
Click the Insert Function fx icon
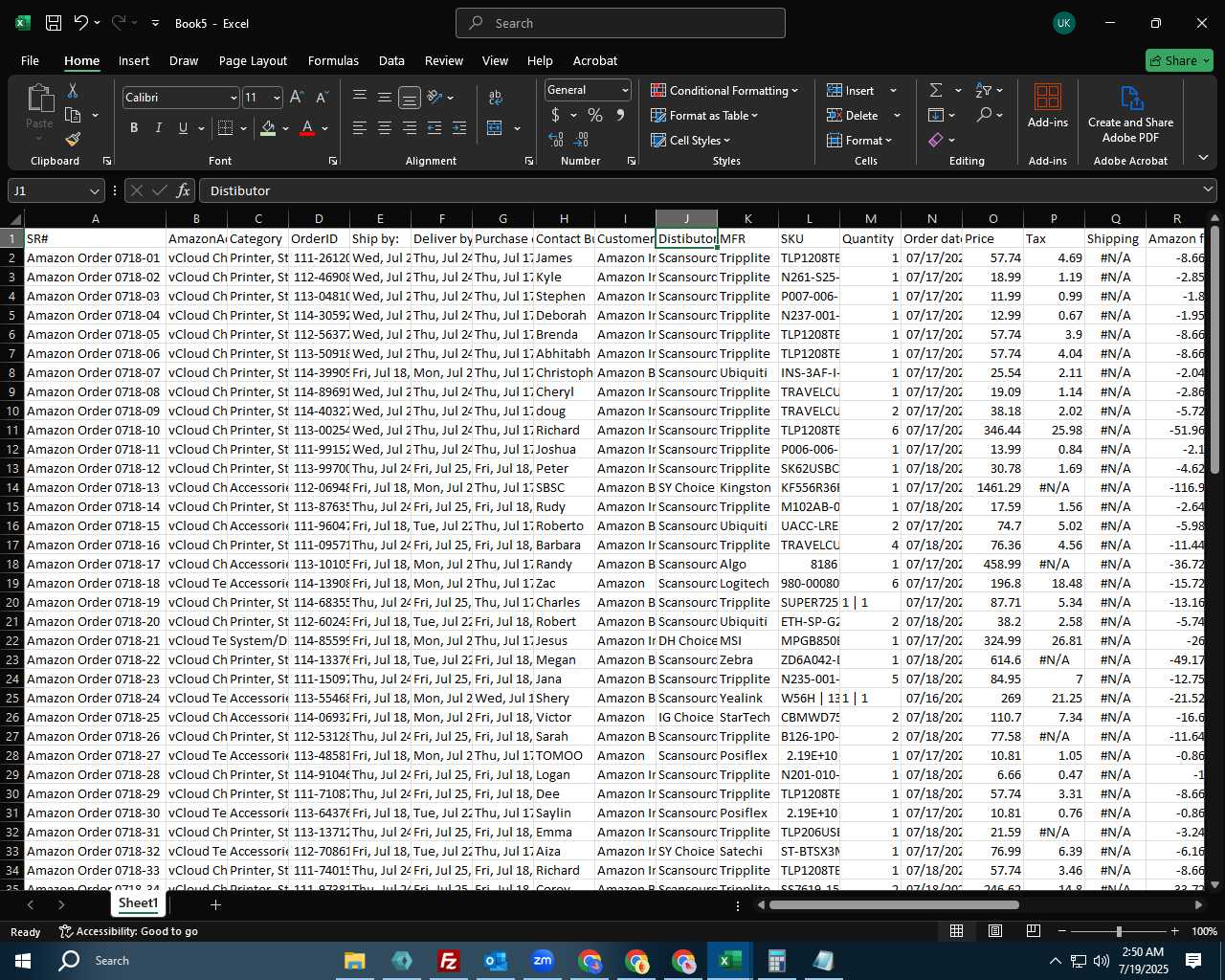click(x=184, y=190)
